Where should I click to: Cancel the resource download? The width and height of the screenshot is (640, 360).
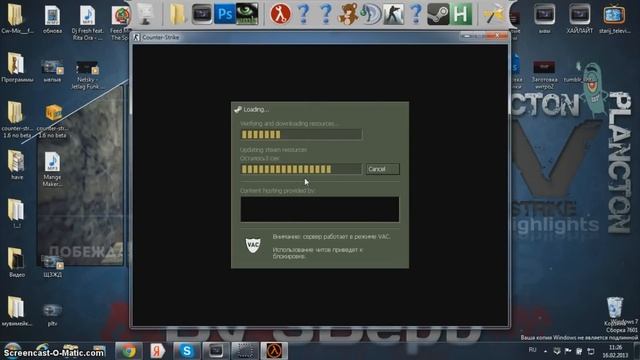382,169
